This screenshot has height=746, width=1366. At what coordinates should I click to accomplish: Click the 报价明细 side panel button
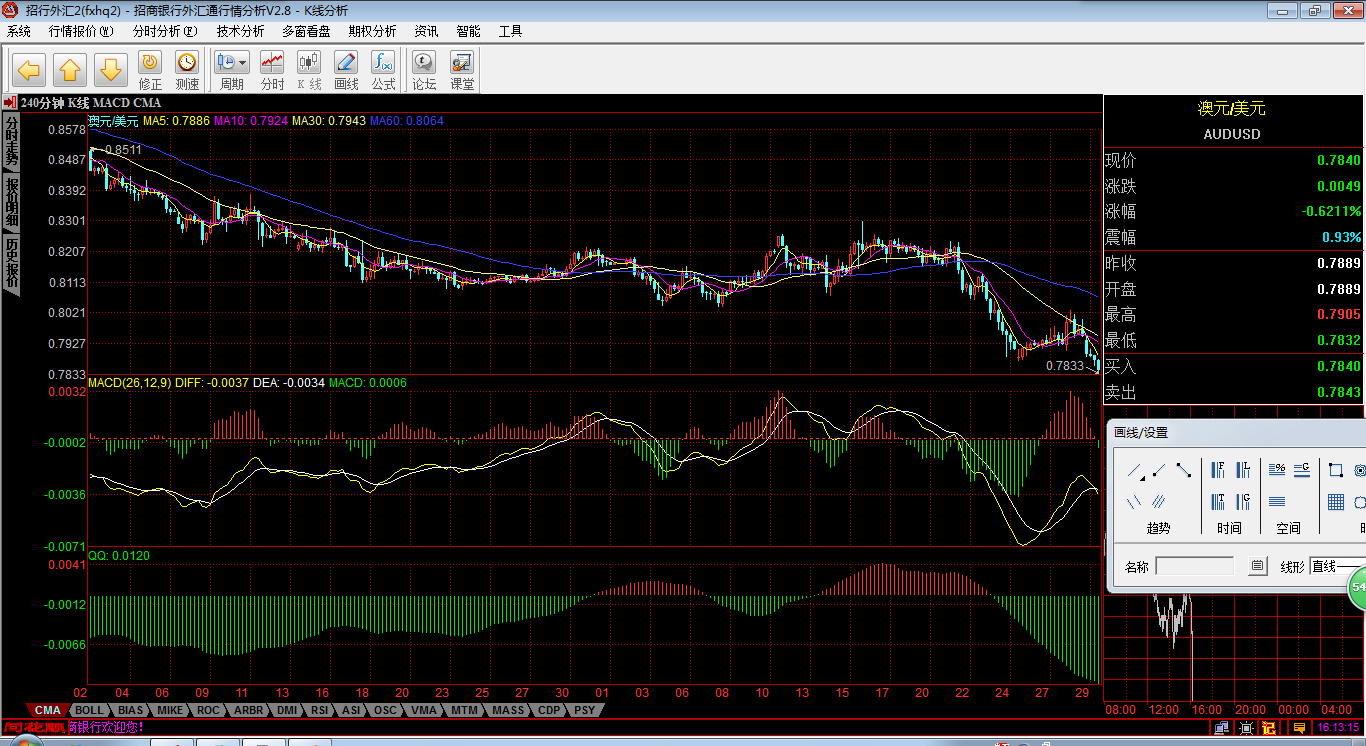(x=11, y=203)
